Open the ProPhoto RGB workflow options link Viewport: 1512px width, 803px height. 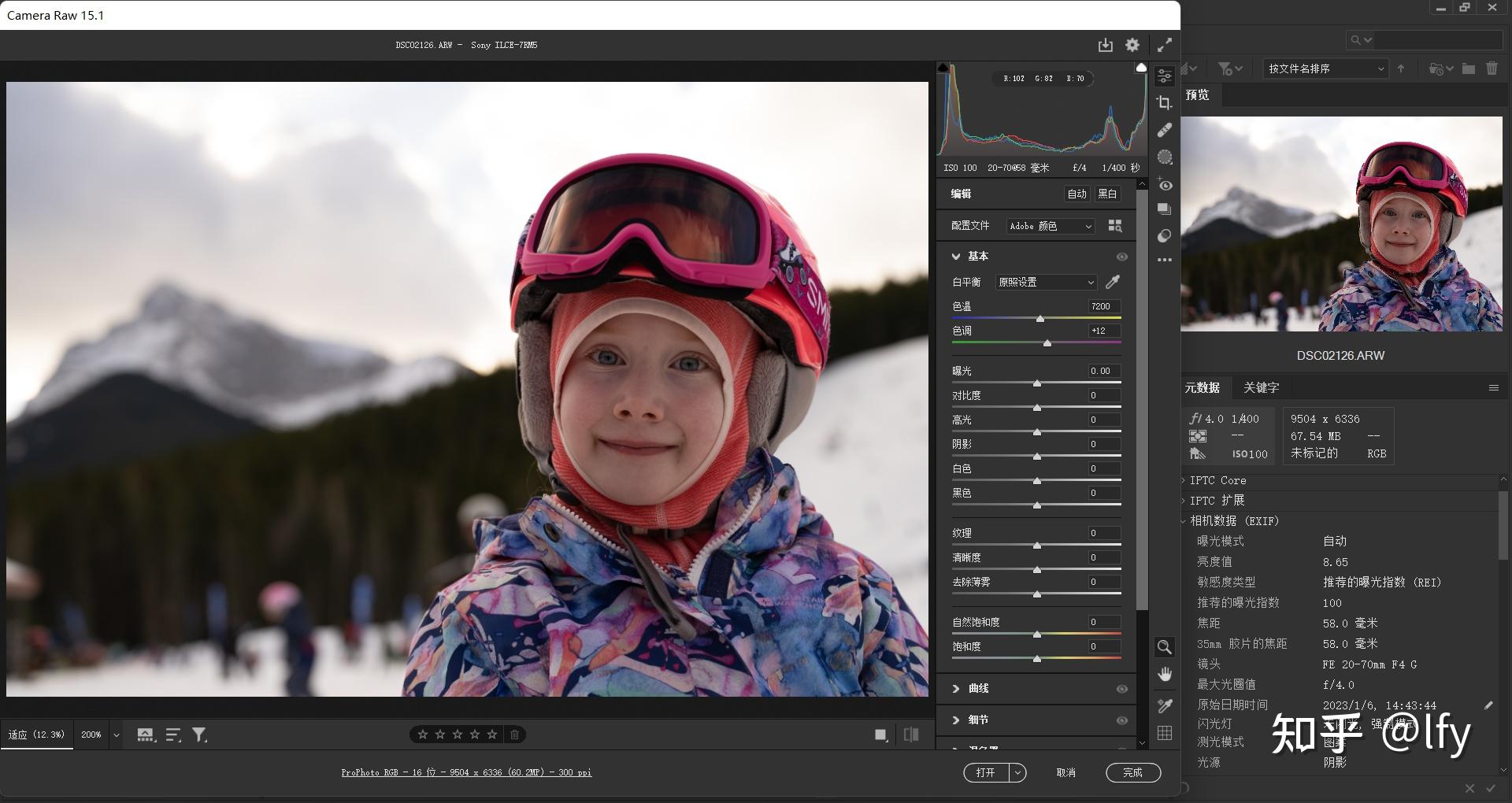(466, 773)
